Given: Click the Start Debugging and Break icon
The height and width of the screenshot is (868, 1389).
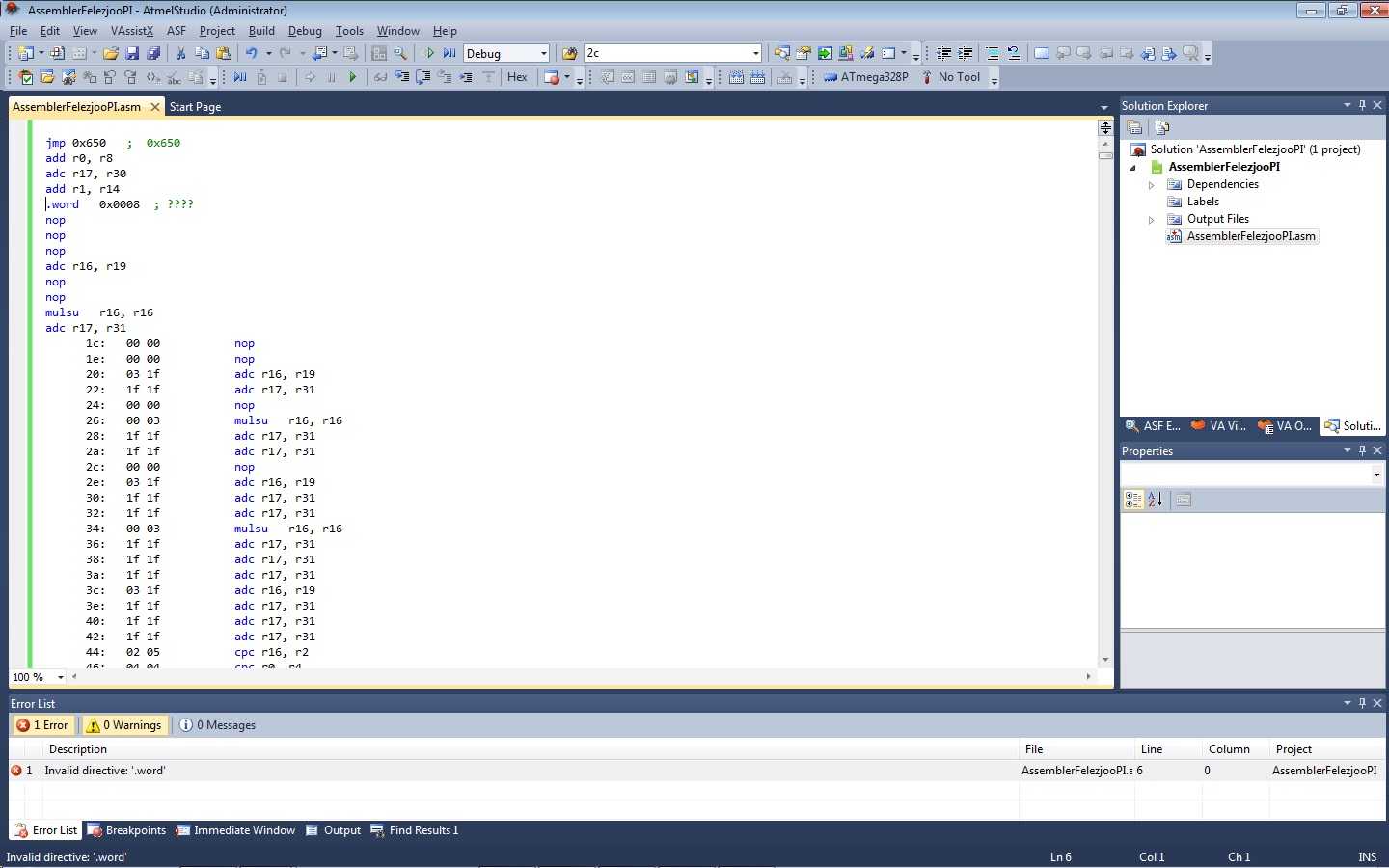Looking at the screenshot, I should pyautogui.click(x=449, y=54).
